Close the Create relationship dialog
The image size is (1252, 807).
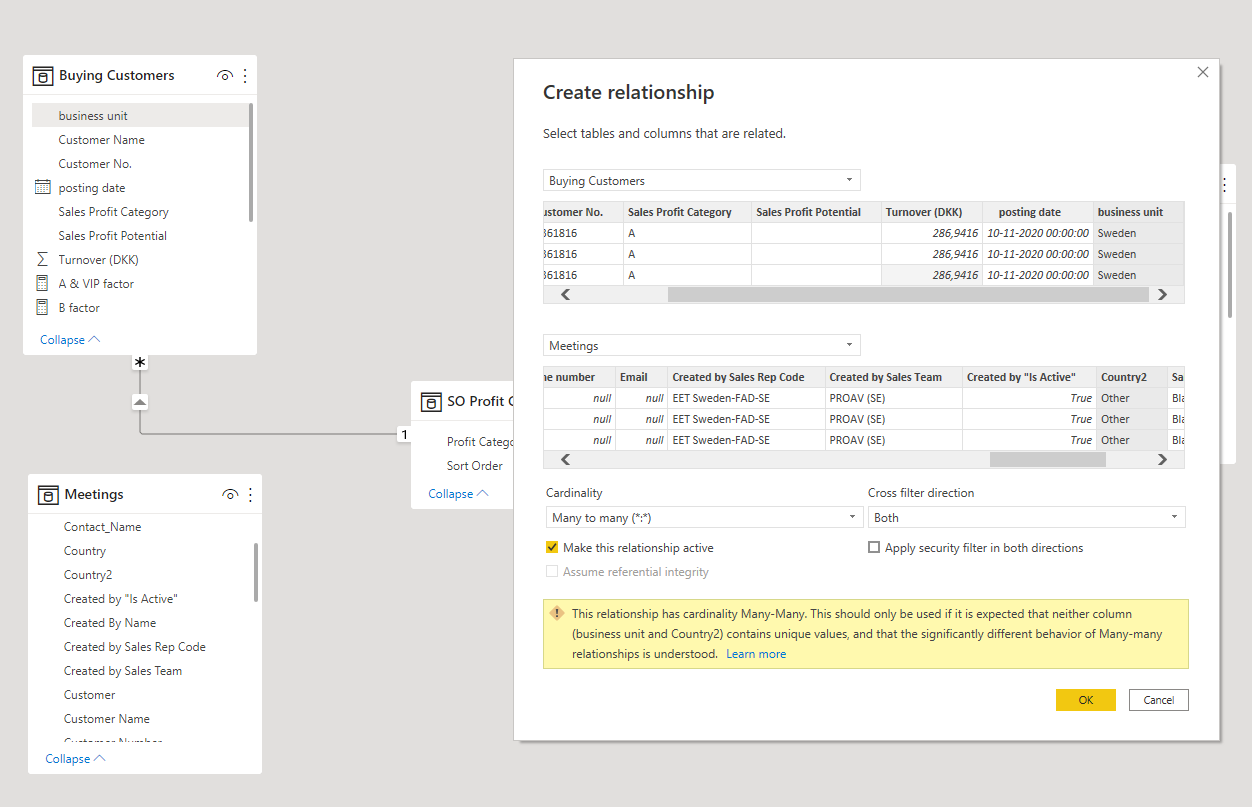(1203, 72)
